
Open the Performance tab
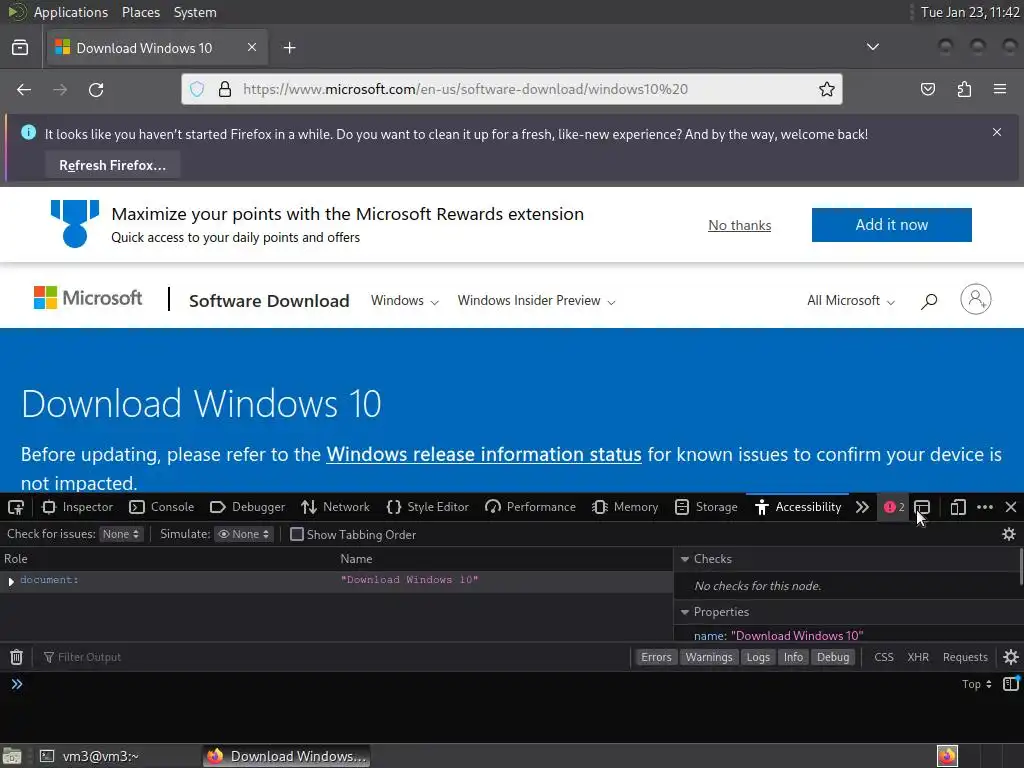pyautogui.click(x=530, y=507)
